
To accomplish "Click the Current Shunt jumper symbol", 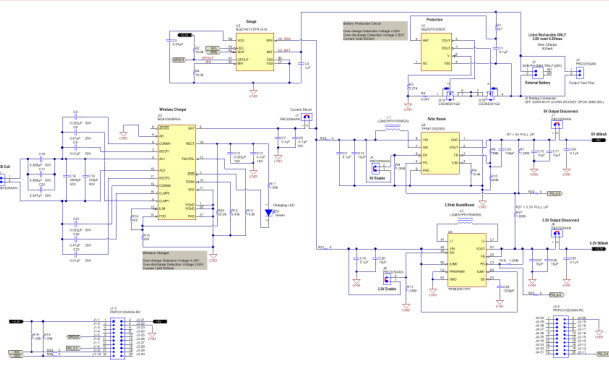I will (x=307, y=117).
